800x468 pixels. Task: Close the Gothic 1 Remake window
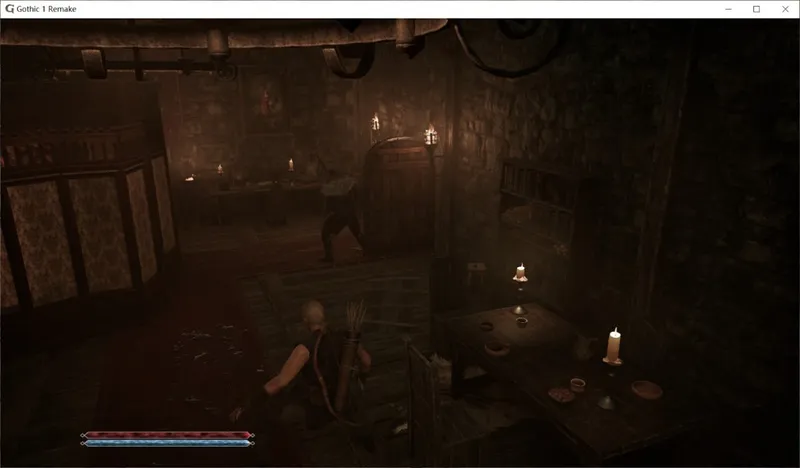pyautogui.click(x=785, y=9)
